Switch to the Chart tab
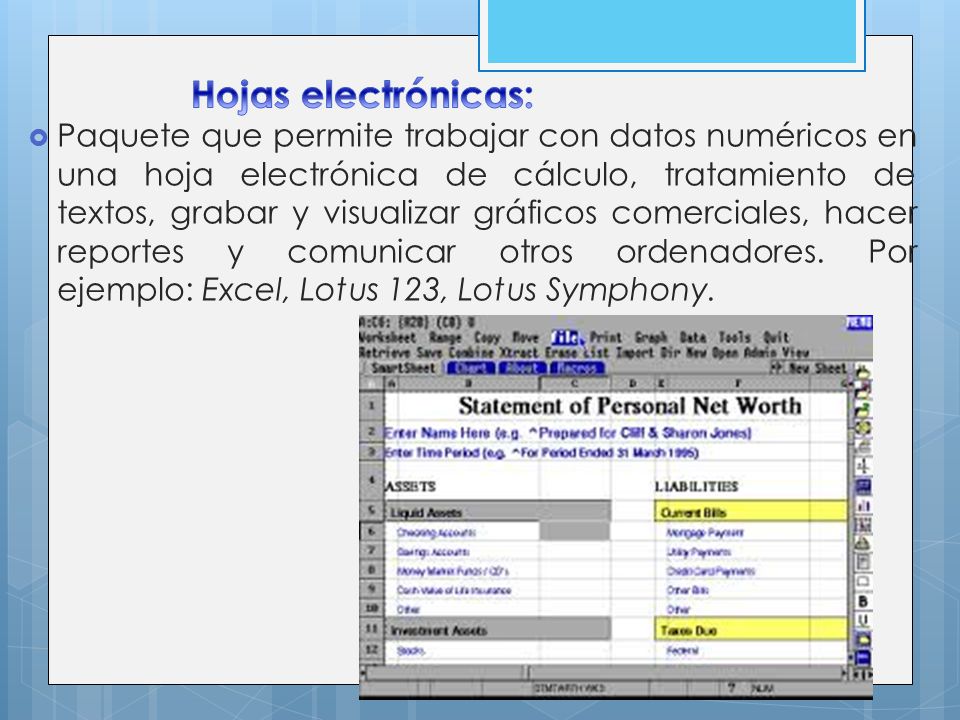The width and height of the screenshot is (960, 720). click(x=471, y=368)
